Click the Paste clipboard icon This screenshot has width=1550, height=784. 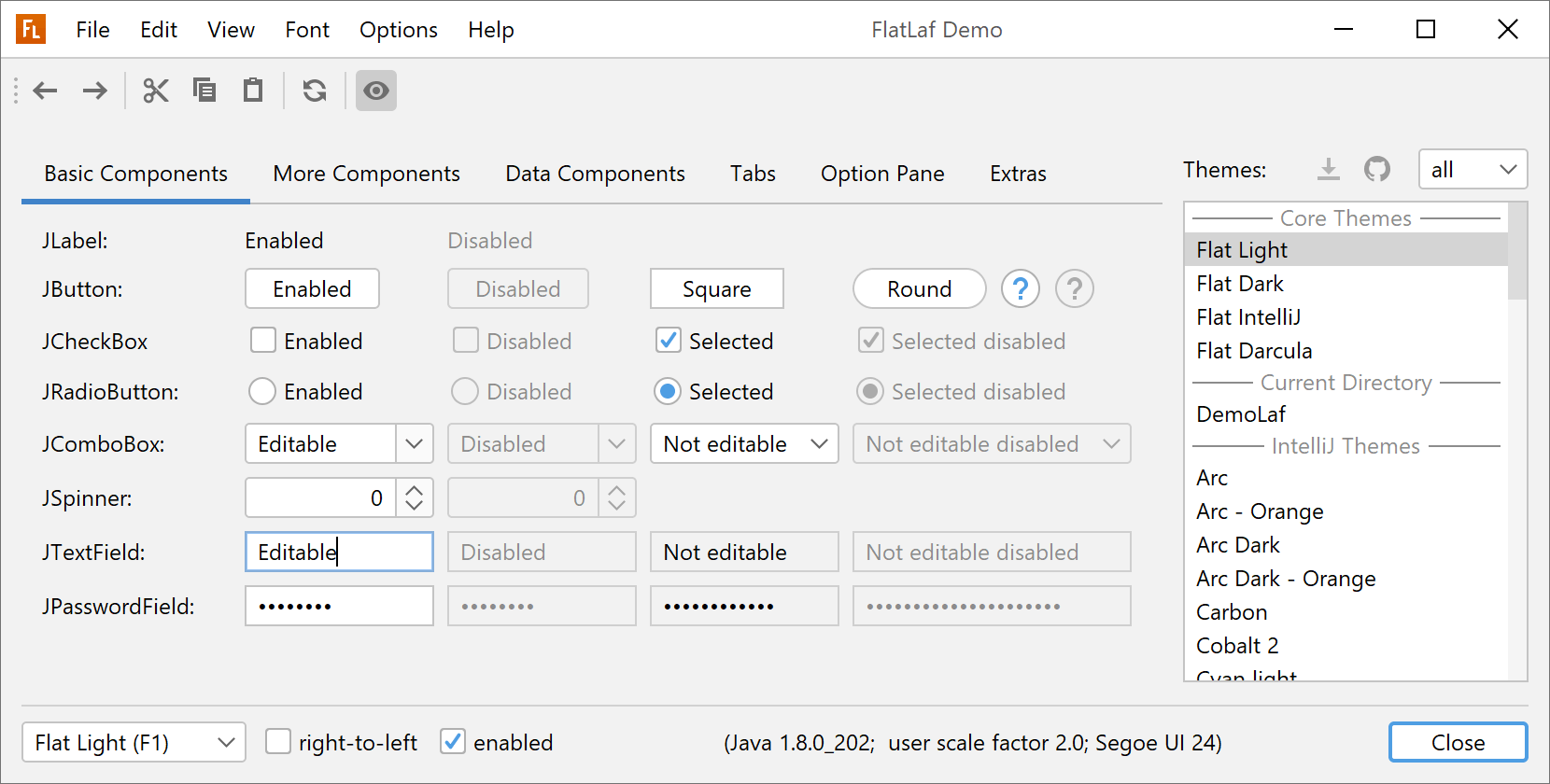pyautogui.click(x=253, y=91)
